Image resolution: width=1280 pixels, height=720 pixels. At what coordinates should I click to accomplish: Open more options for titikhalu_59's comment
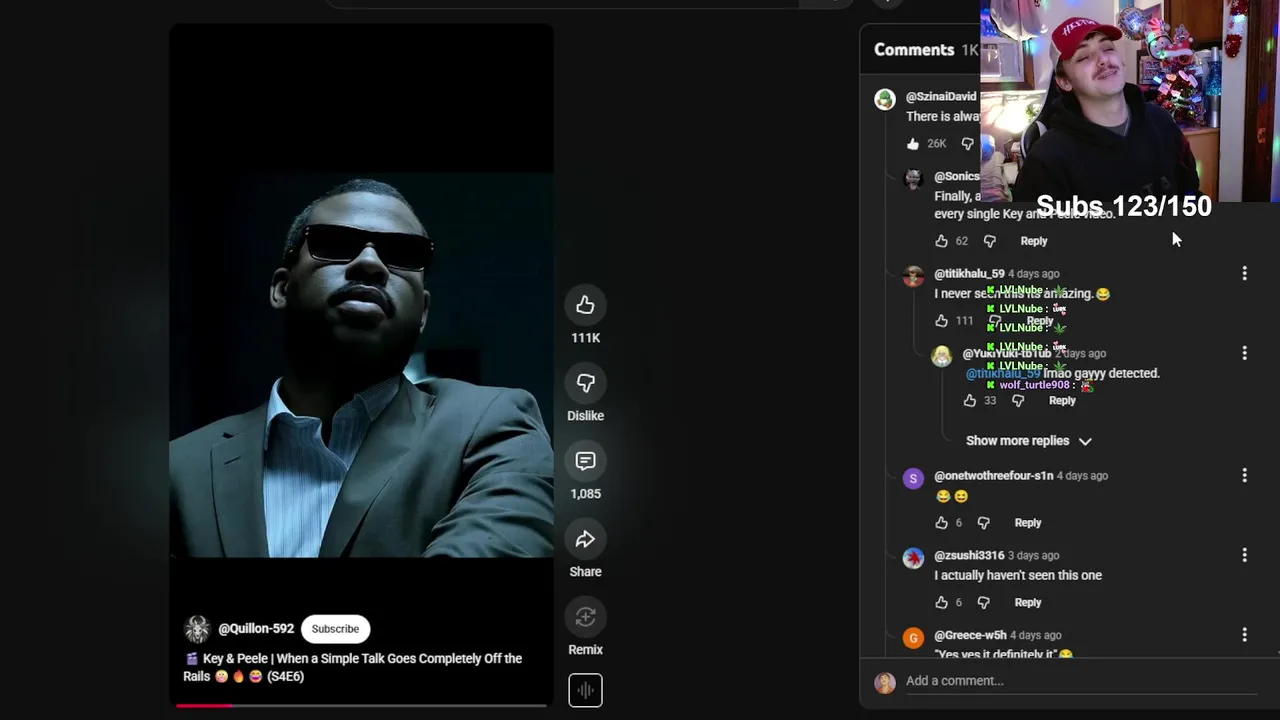coord(1244,273)
